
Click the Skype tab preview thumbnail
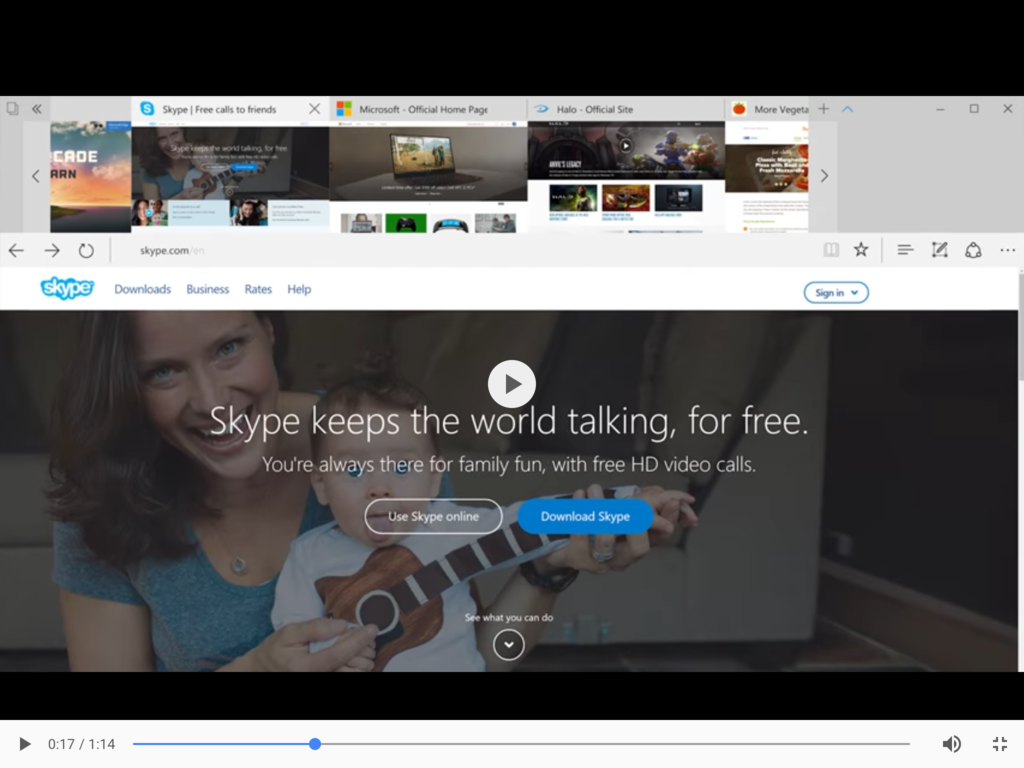tap(230, 176)
